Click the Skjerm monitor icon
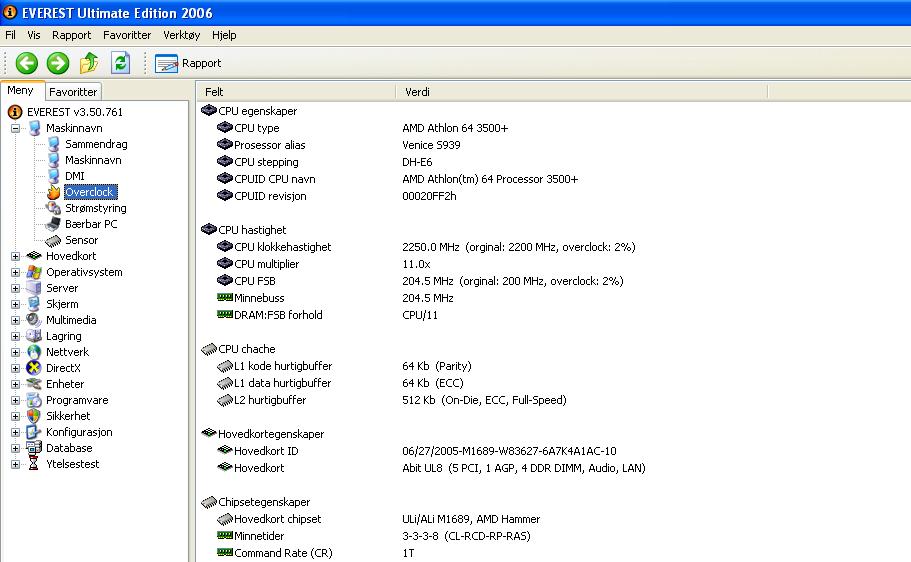The width and height of the screenshot is (911, 562). tap(34, 304)
